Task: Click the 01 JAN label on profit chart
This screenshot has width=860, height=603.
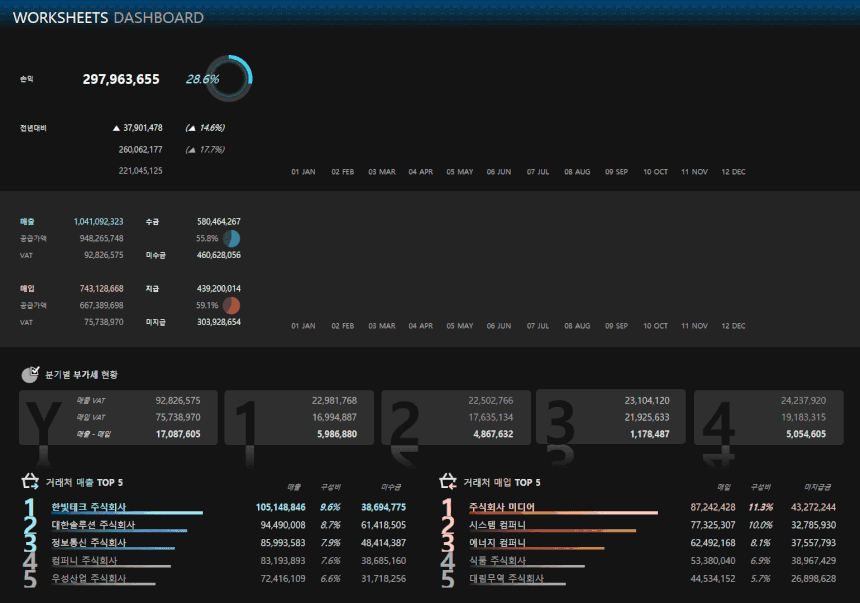Action: [x=303, y=172]
